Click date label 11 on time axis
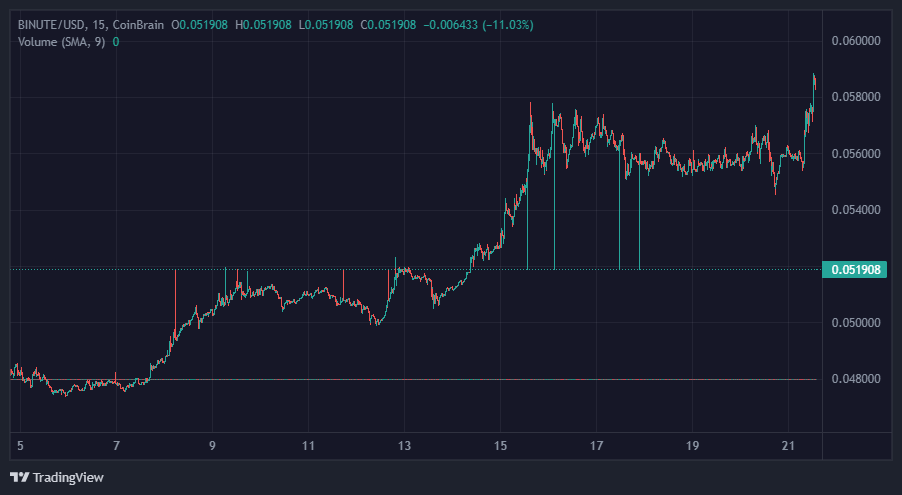The width and height of the screenshot is (902, 495). [308, 446]
